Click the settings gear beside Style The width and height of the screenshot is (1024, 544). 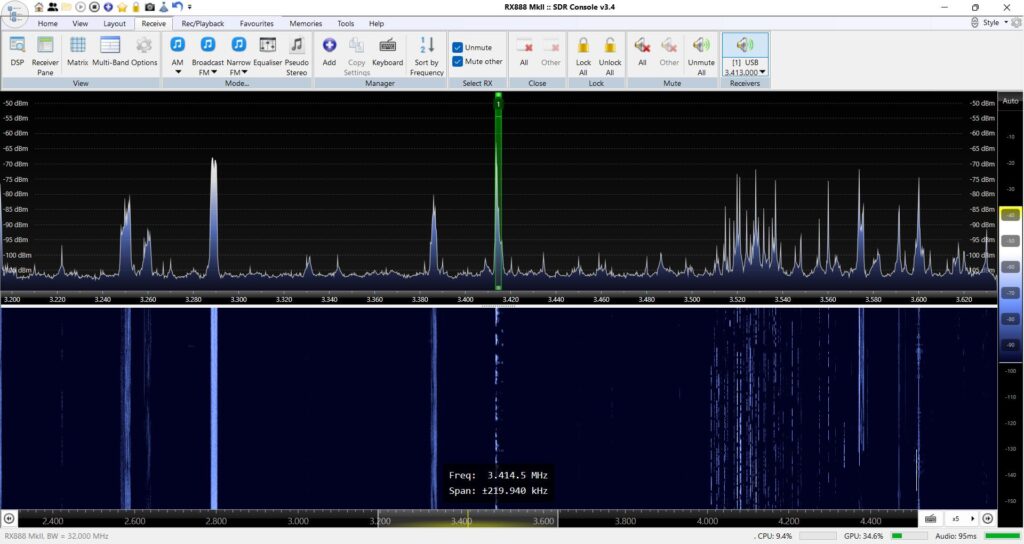click(1016, 22)
